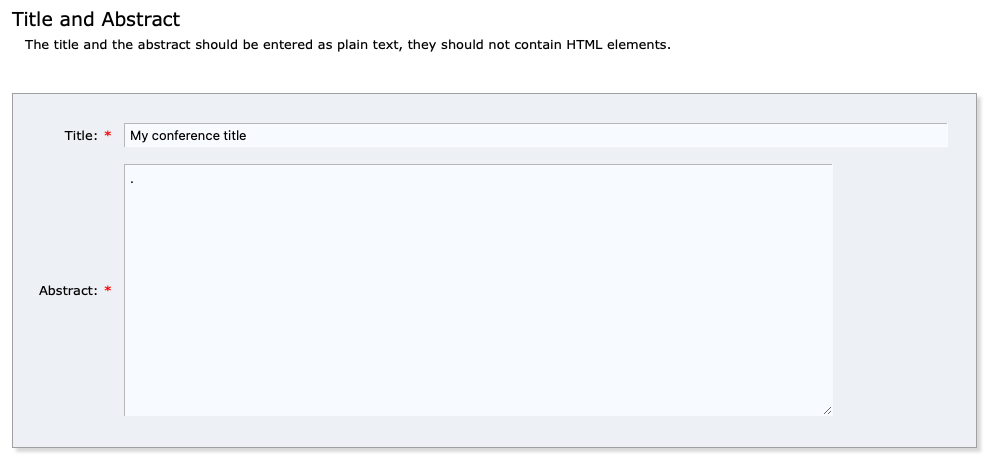Click the plain text instruction sentence

[x=348, y=45]
